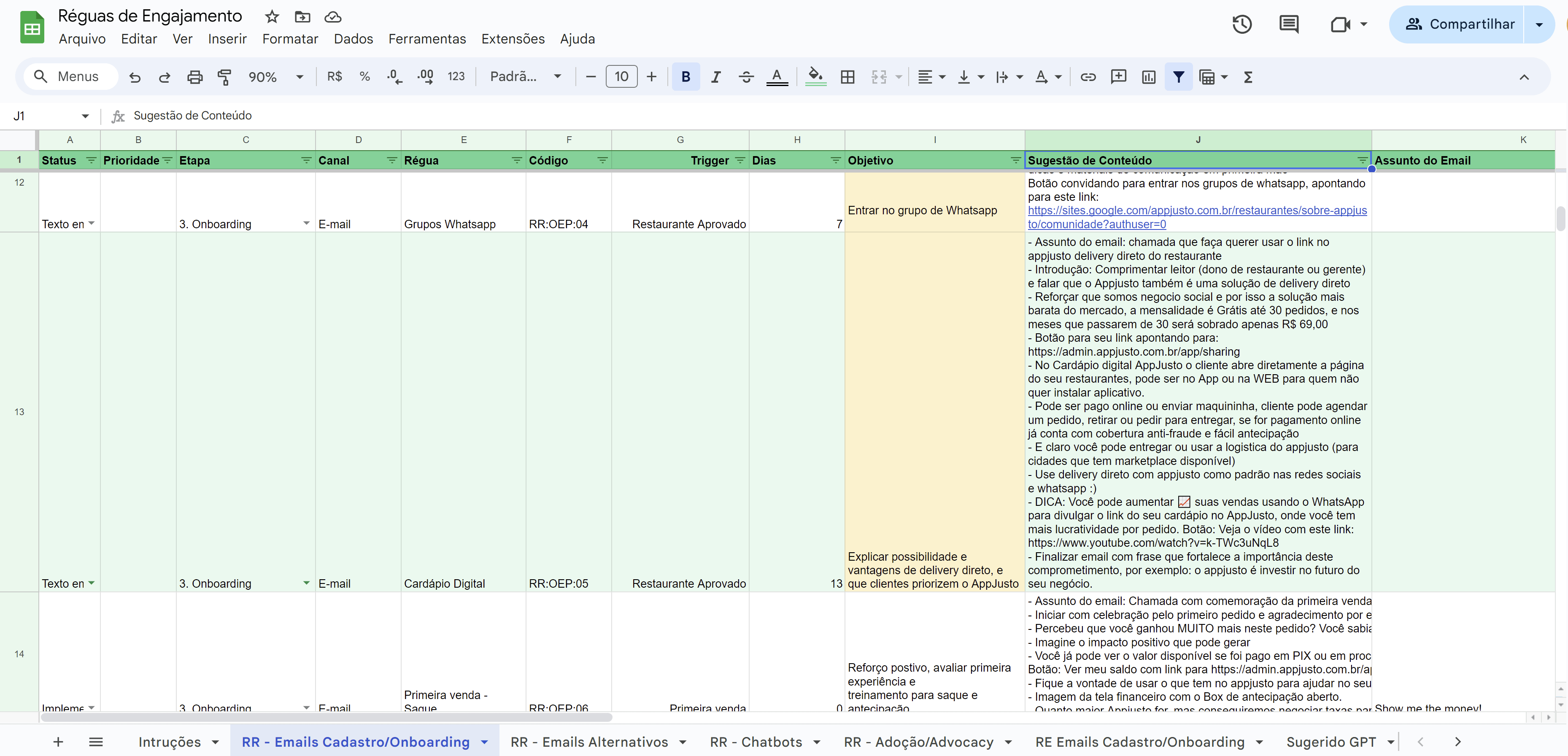The width and height of the screenshot is (1568, 756).
Task: Open vertical align options
Action: tap(970, 77)
